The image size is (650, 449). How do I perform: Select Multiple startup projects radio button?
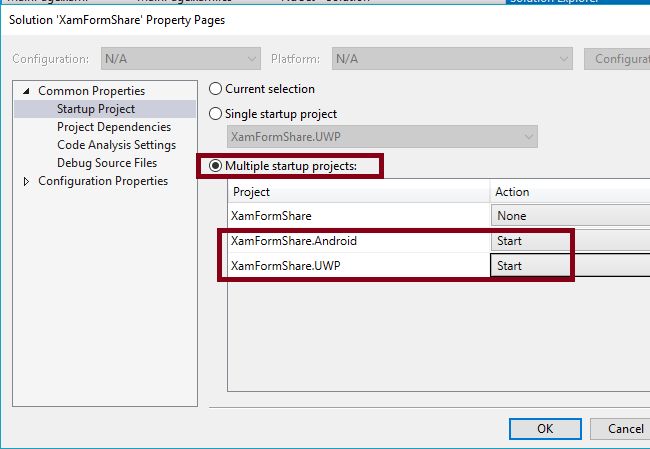coord(216,166)
